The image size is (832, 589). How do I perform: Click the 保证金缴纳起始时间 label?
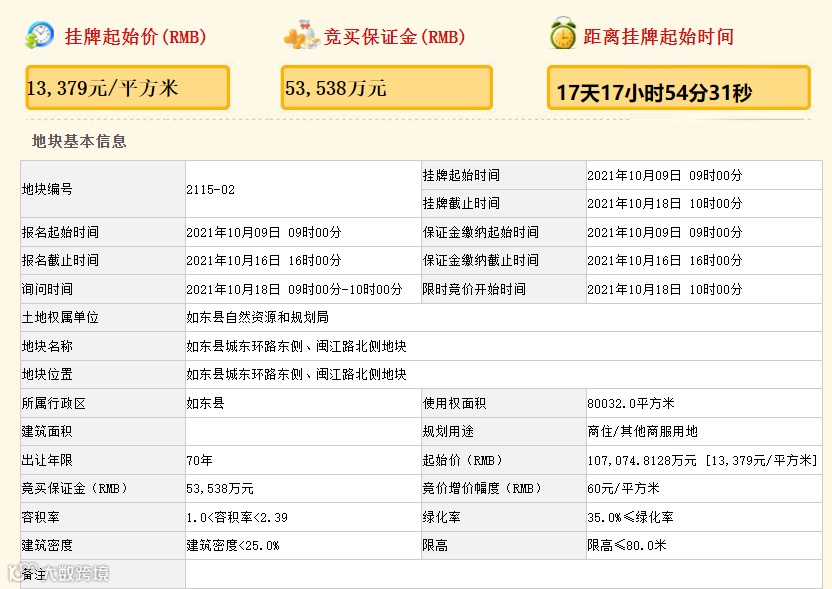480,232
